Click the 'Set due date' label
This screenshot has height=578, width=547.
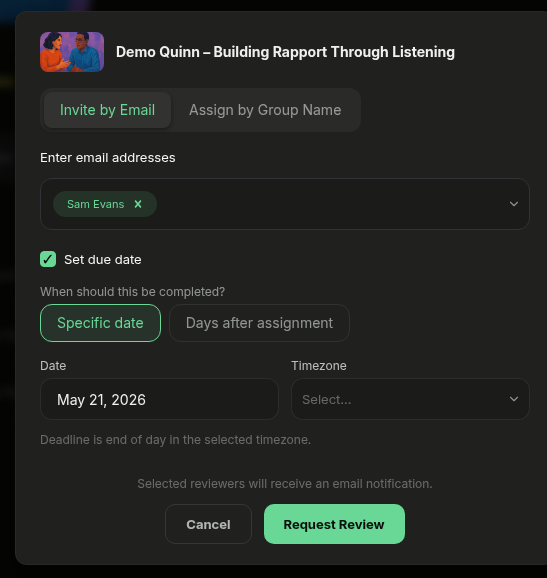coord(102,260)
